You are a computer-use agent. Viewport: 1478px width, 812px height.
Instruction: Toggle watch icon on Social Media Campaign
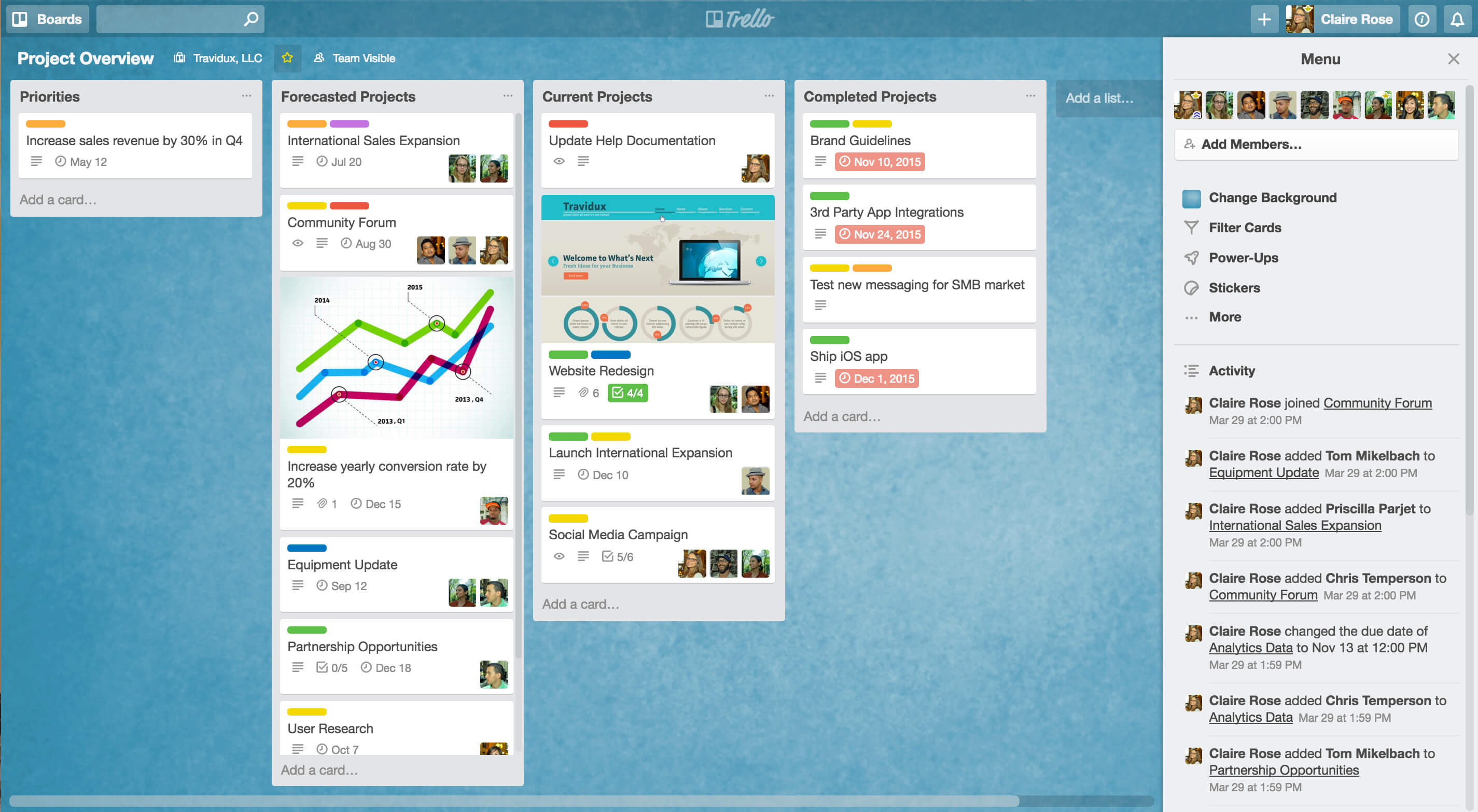coord(557,556)
